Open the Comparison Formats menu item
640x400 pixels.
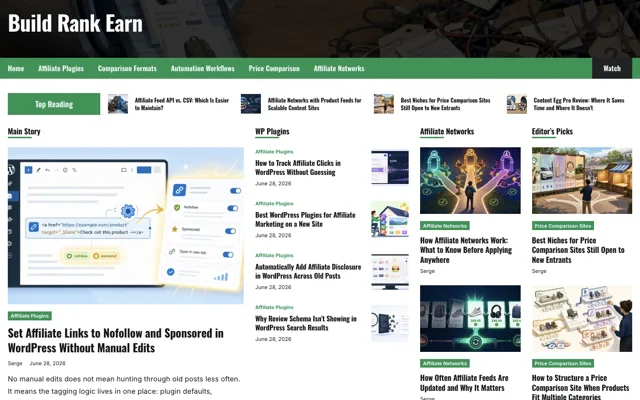pos(127,69)
